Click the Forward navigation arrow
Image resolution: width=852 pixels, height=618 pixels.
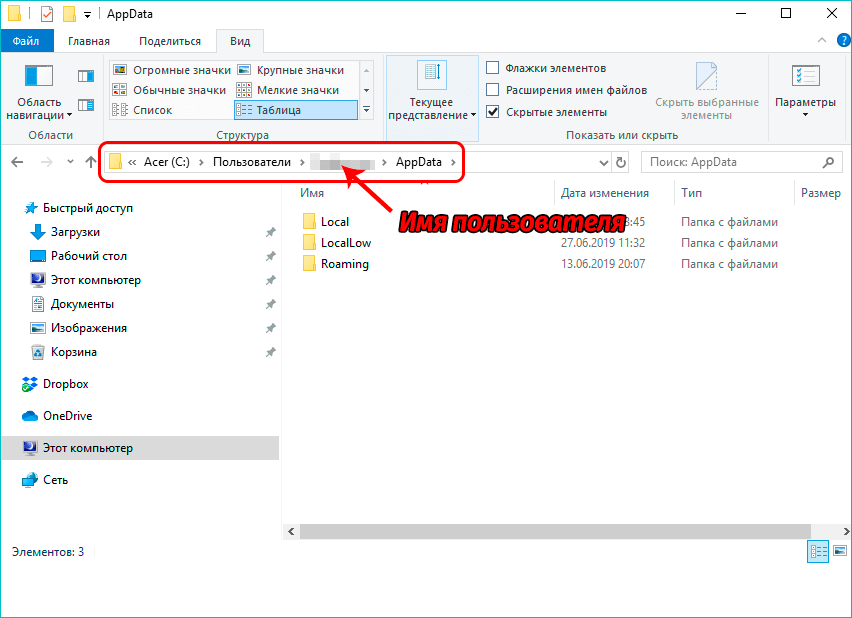47,162
